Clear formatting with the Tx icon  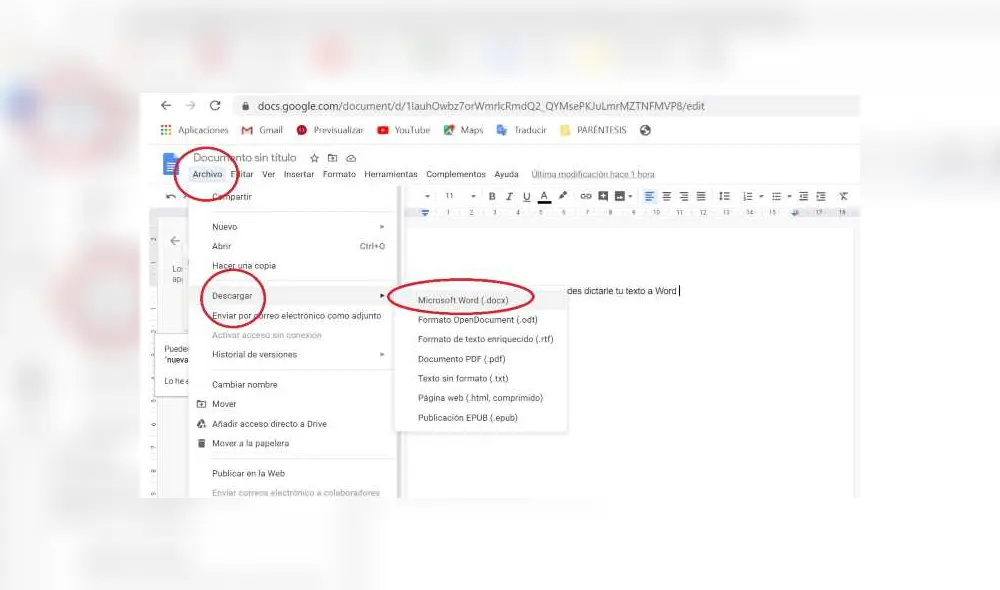[x=843, y=196]
